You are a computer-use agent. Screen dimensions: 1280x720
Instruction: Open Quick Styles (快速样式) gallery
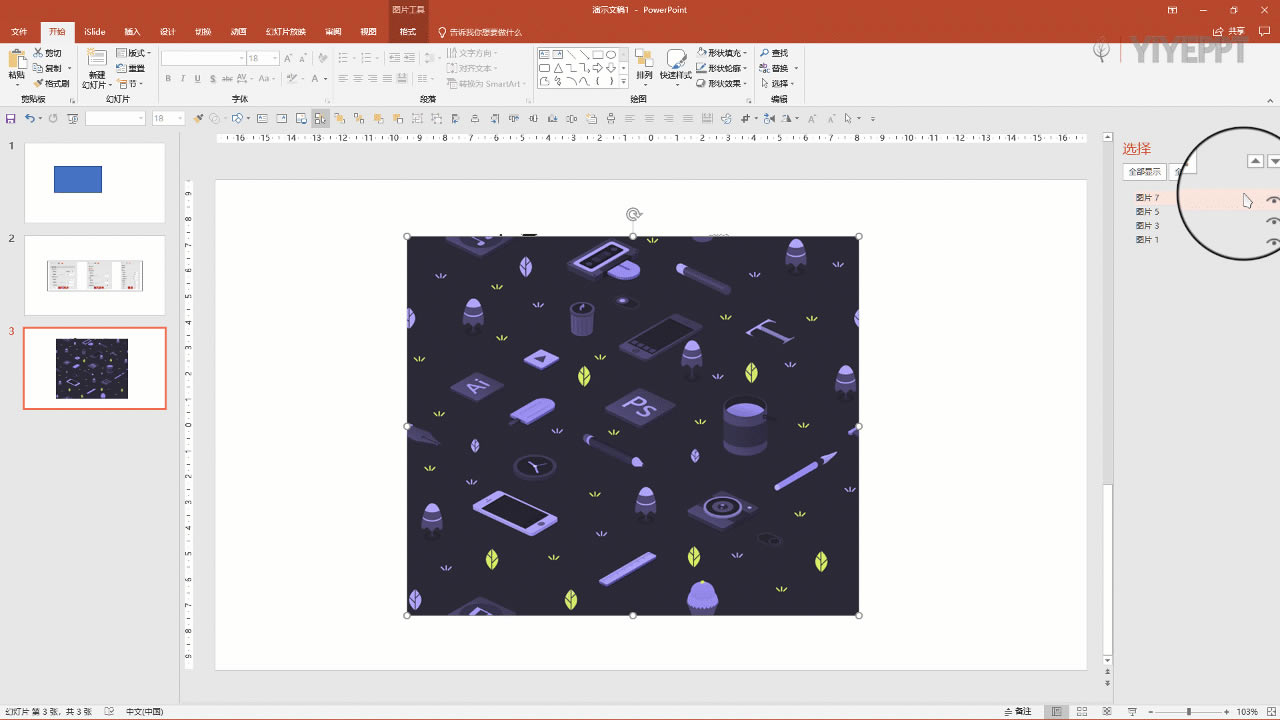coord(676,67)
